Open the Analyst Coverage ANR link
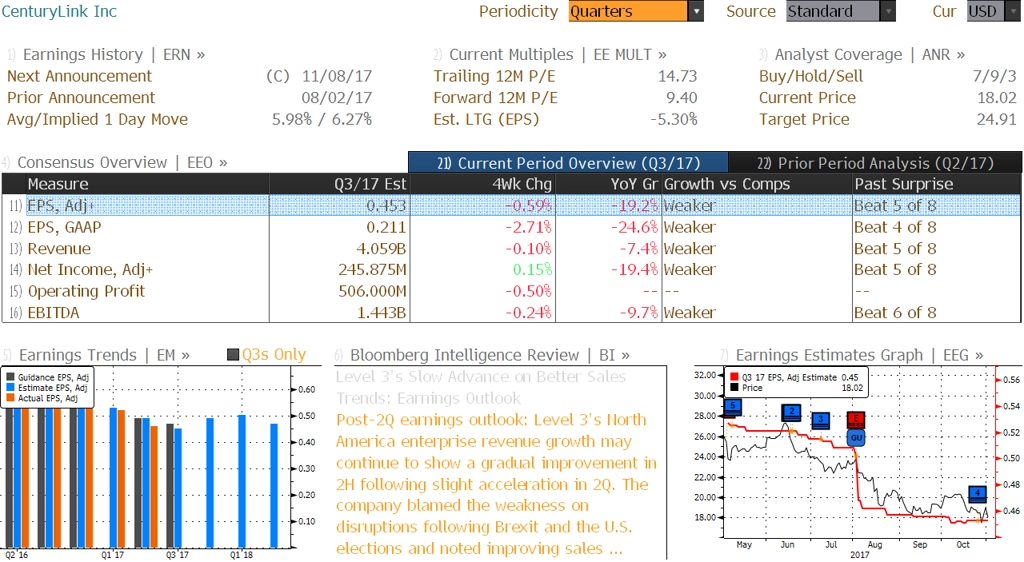This screenshot has height=562, width=1024. (870, 55)
